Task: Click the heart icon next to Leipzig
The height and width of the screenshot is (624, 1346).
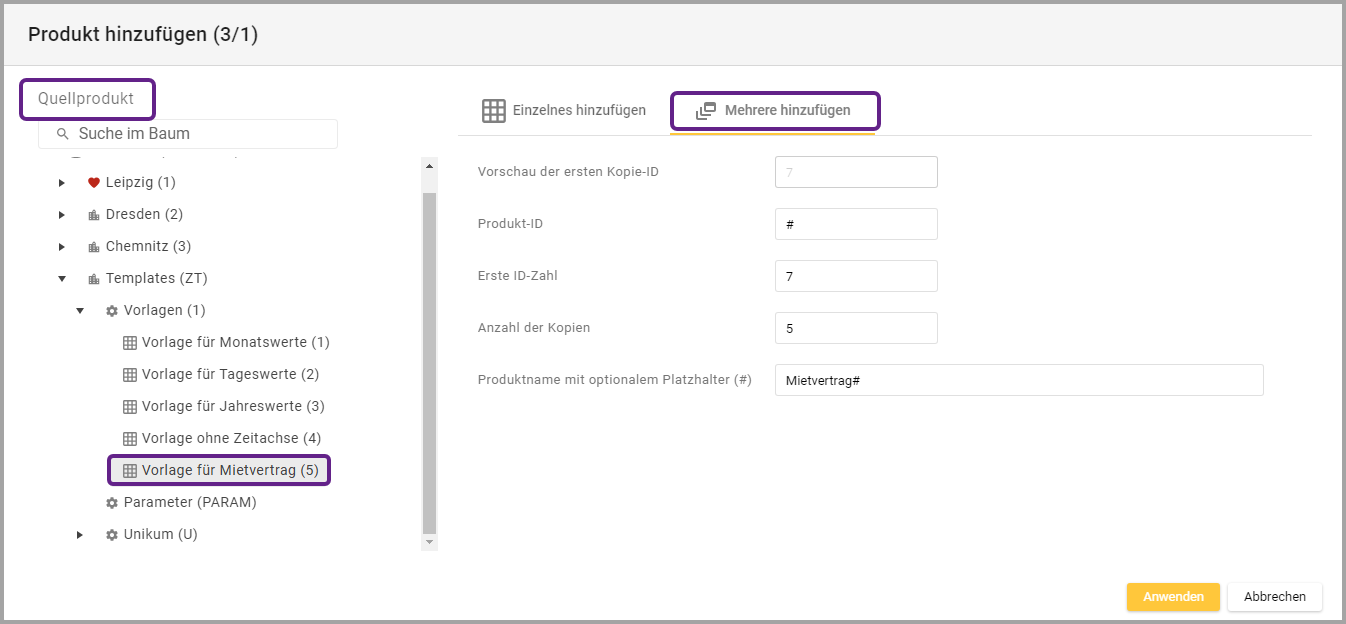Action: click(94, 183)
